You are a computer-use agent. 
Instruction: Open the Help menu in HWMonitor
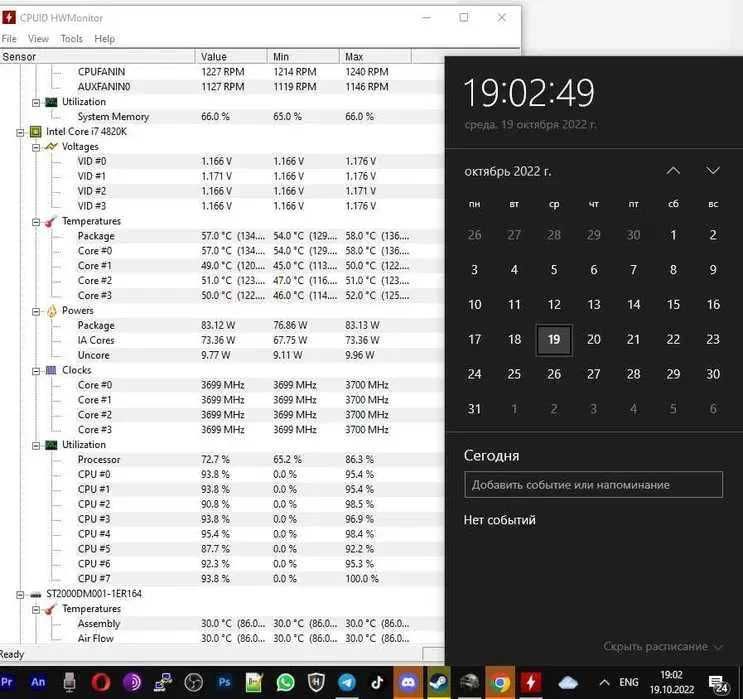[104, 39]
